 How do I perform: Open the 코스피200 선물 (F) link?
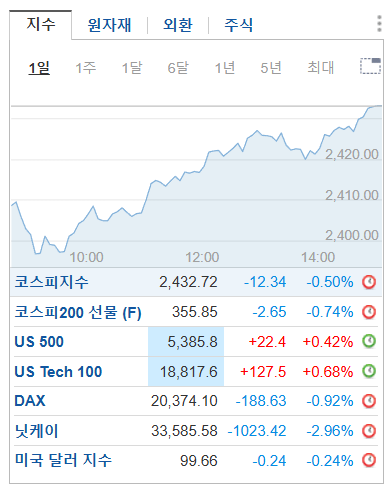(78, 312)
